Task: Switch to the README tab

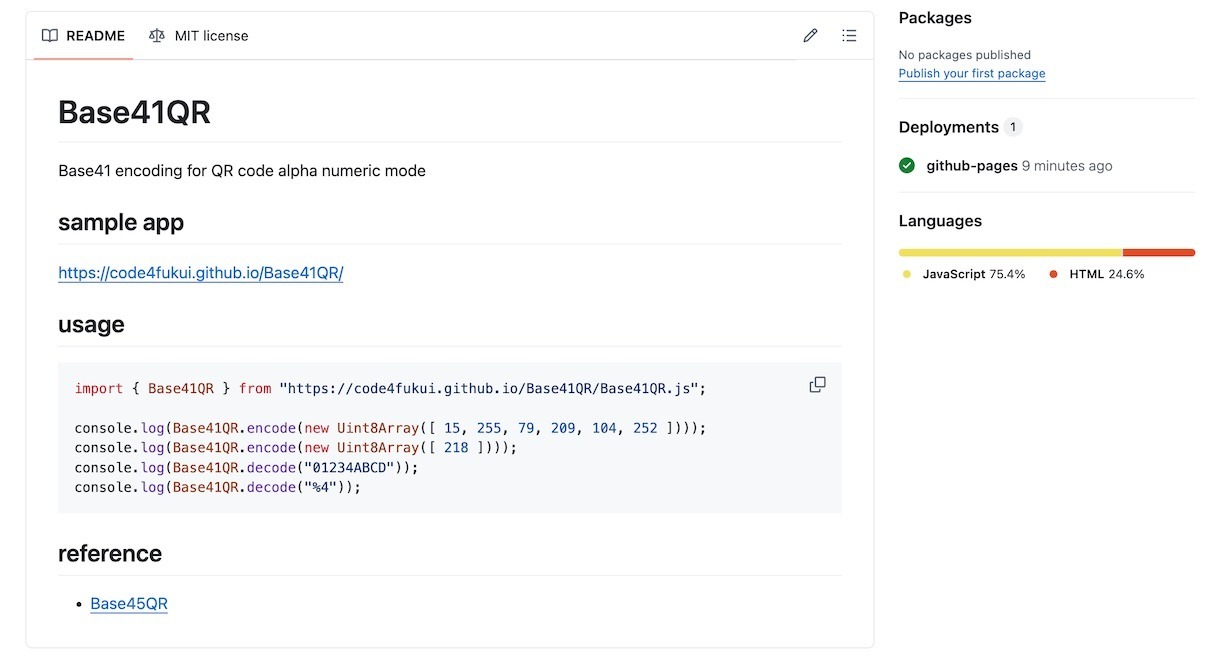Action: 84,36
